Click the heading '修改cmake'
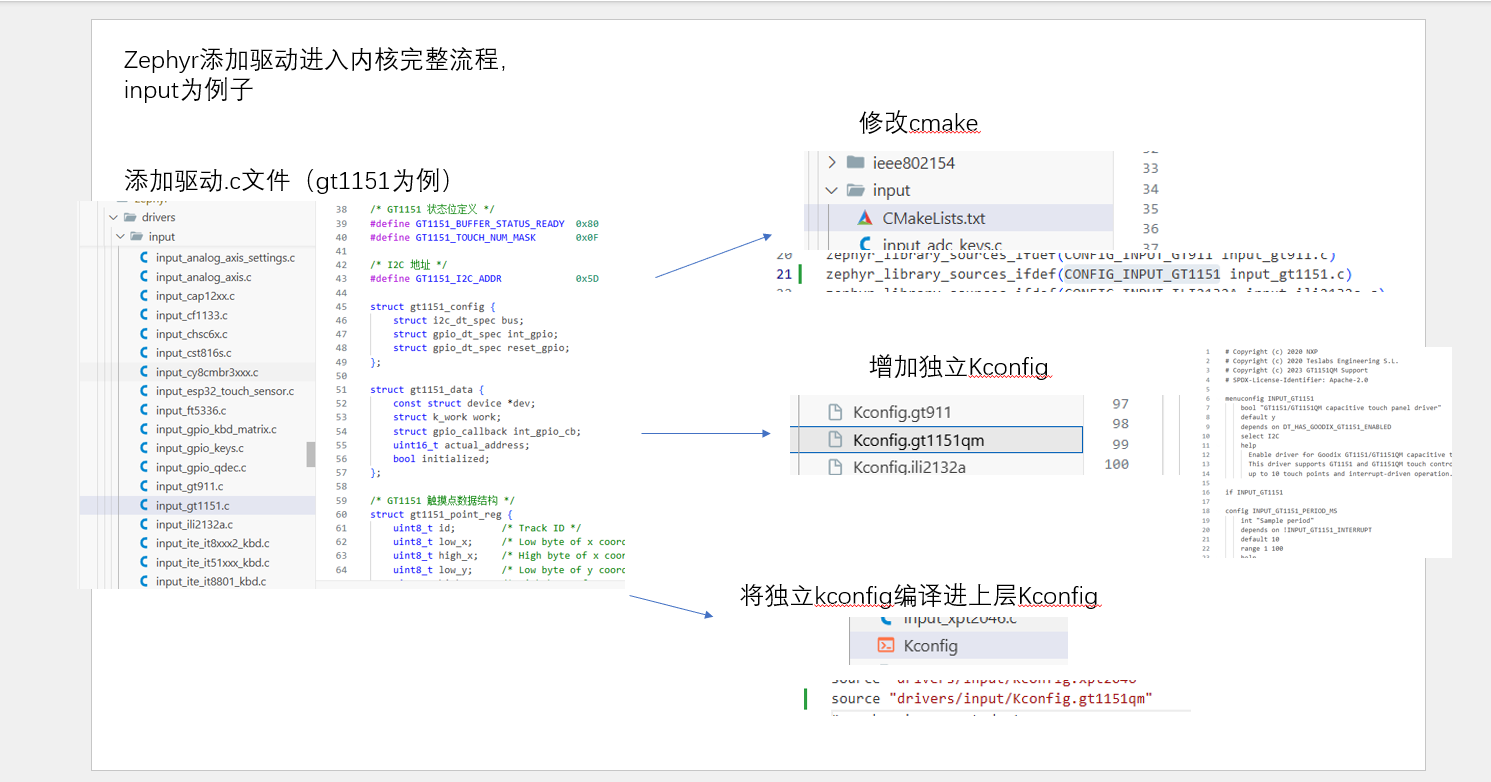 point(919,123)
